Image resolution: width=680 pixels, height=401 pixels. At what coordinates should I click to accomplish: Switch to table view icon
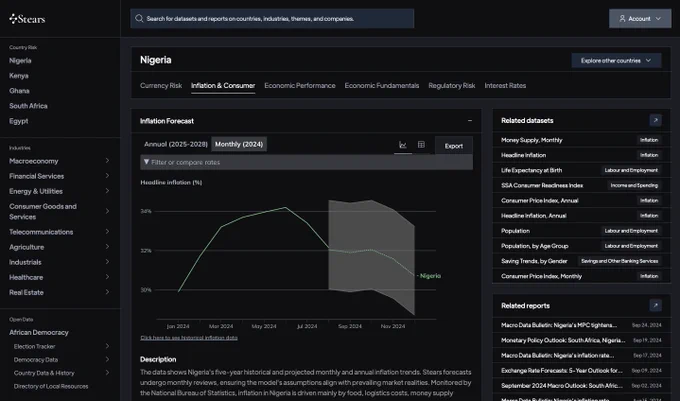click(421, 145)
